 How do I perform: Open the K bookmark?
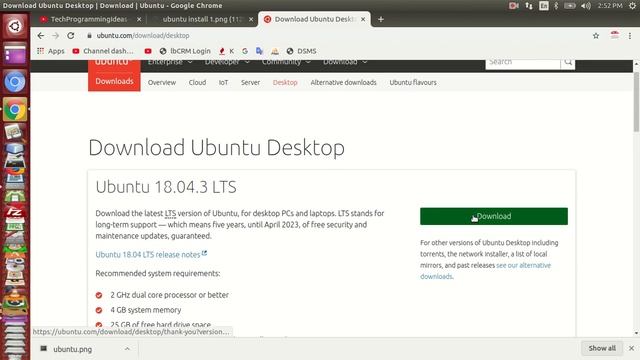[227, 51]
